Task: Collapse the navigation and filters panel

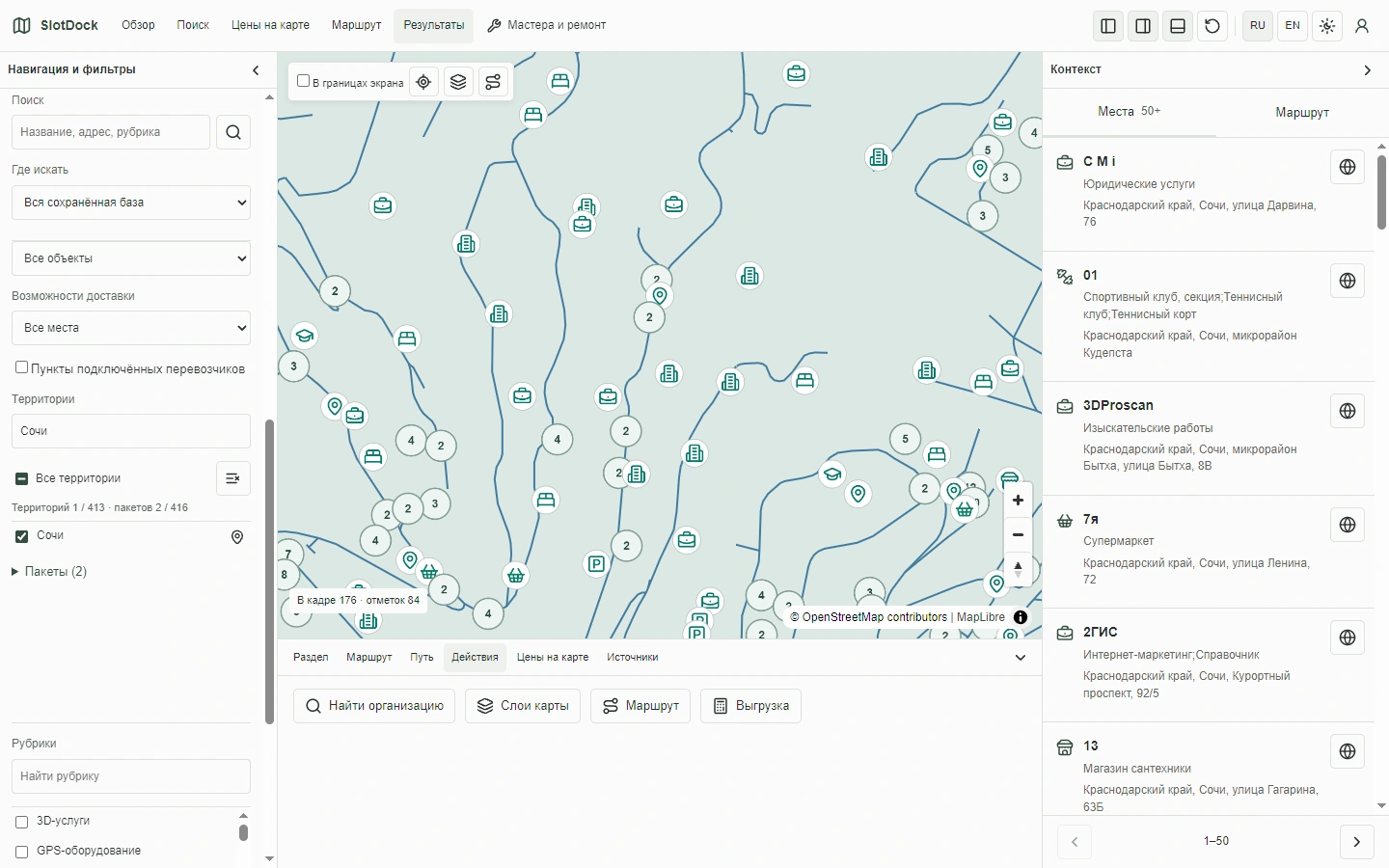Action: [x=256, y=69]
